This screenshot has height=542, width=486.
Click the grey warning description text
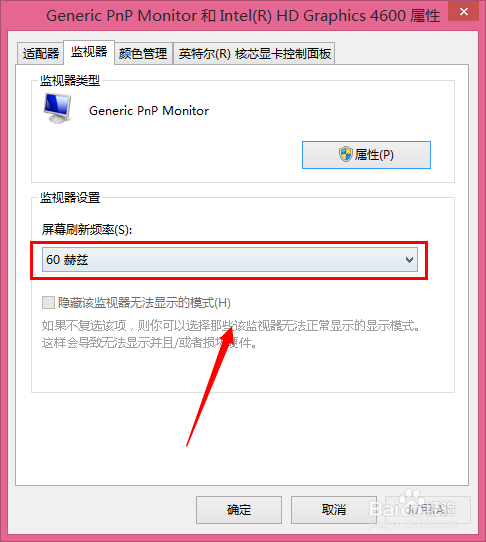click(x=231, y=334)
